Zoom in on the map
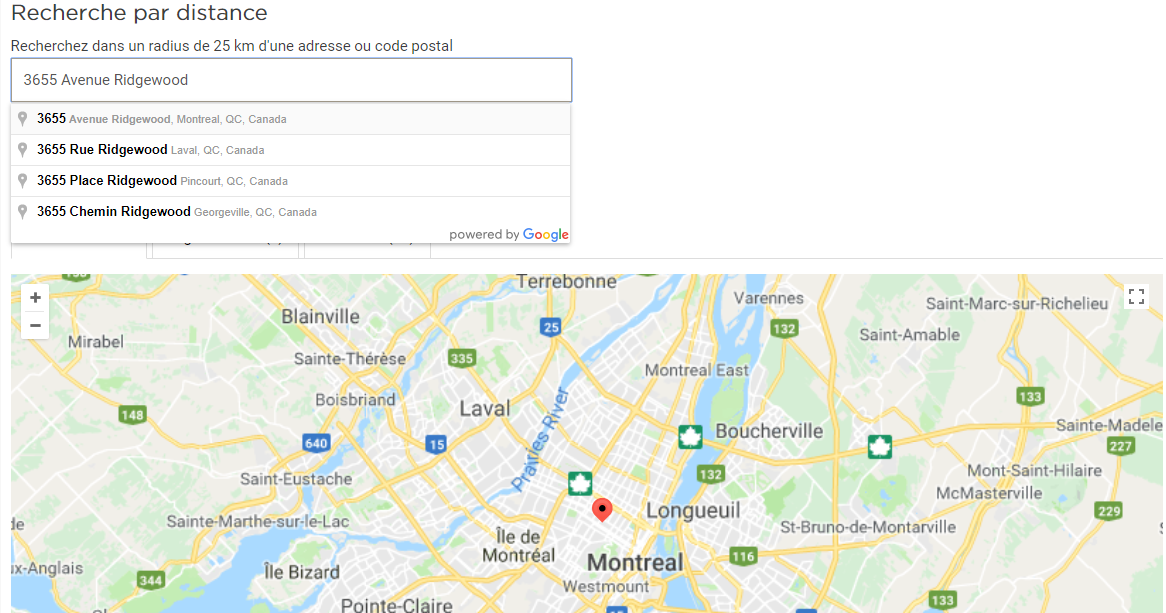This screenshot has height=613, width=1166. (35, 298)
